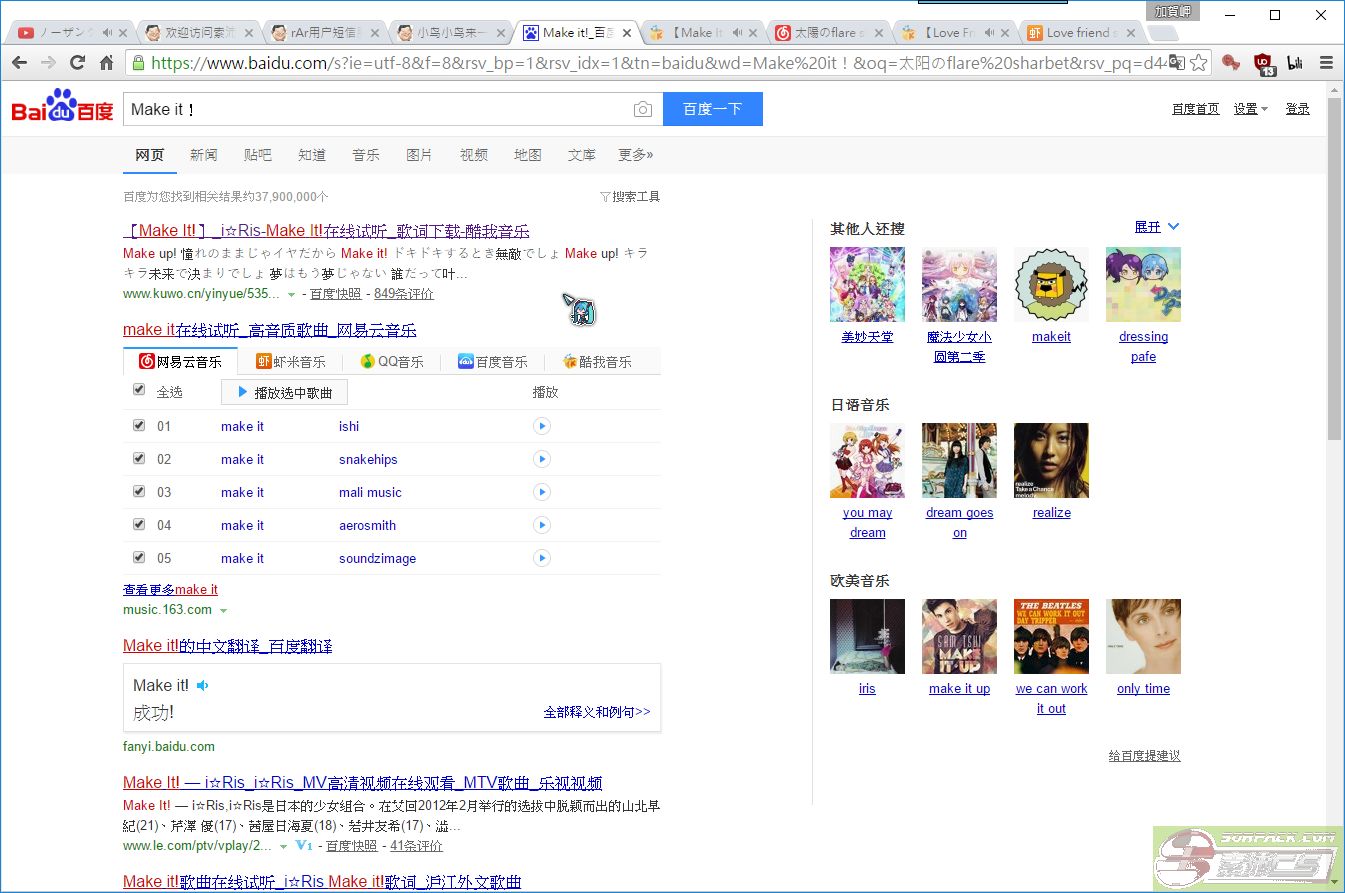Open the 查看更多make it link
Screen dimensions: 1345x893
170,590
